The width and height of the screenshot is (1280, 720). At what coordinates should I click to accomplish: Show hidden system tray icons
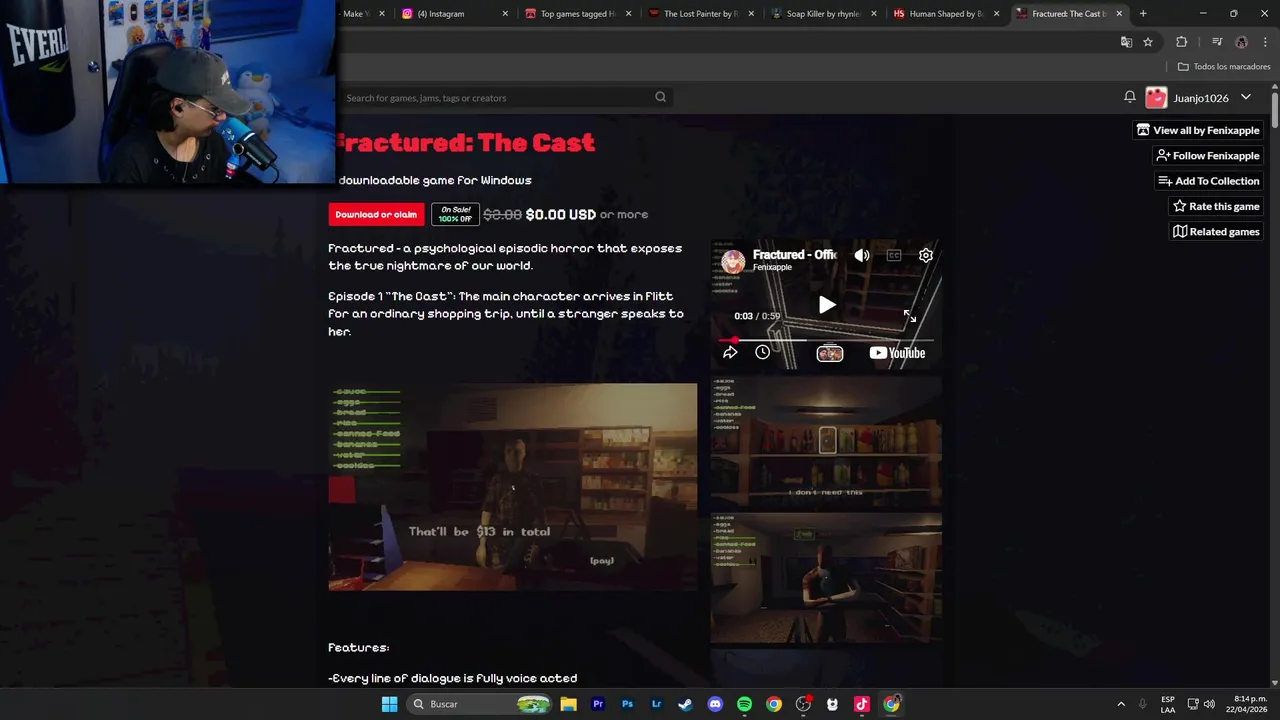click(1121, 704)
